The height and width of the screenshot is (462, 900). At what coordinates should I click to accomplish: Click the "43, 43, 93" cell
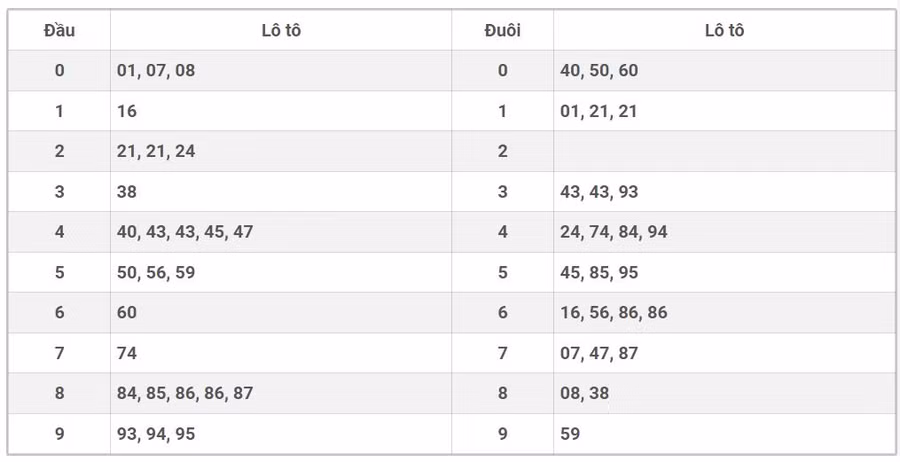pos(599,192)
